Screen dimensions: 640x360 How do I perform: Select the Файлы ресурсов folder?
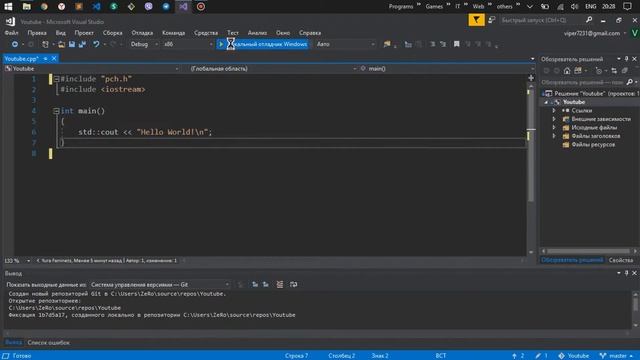pos(593,144)
